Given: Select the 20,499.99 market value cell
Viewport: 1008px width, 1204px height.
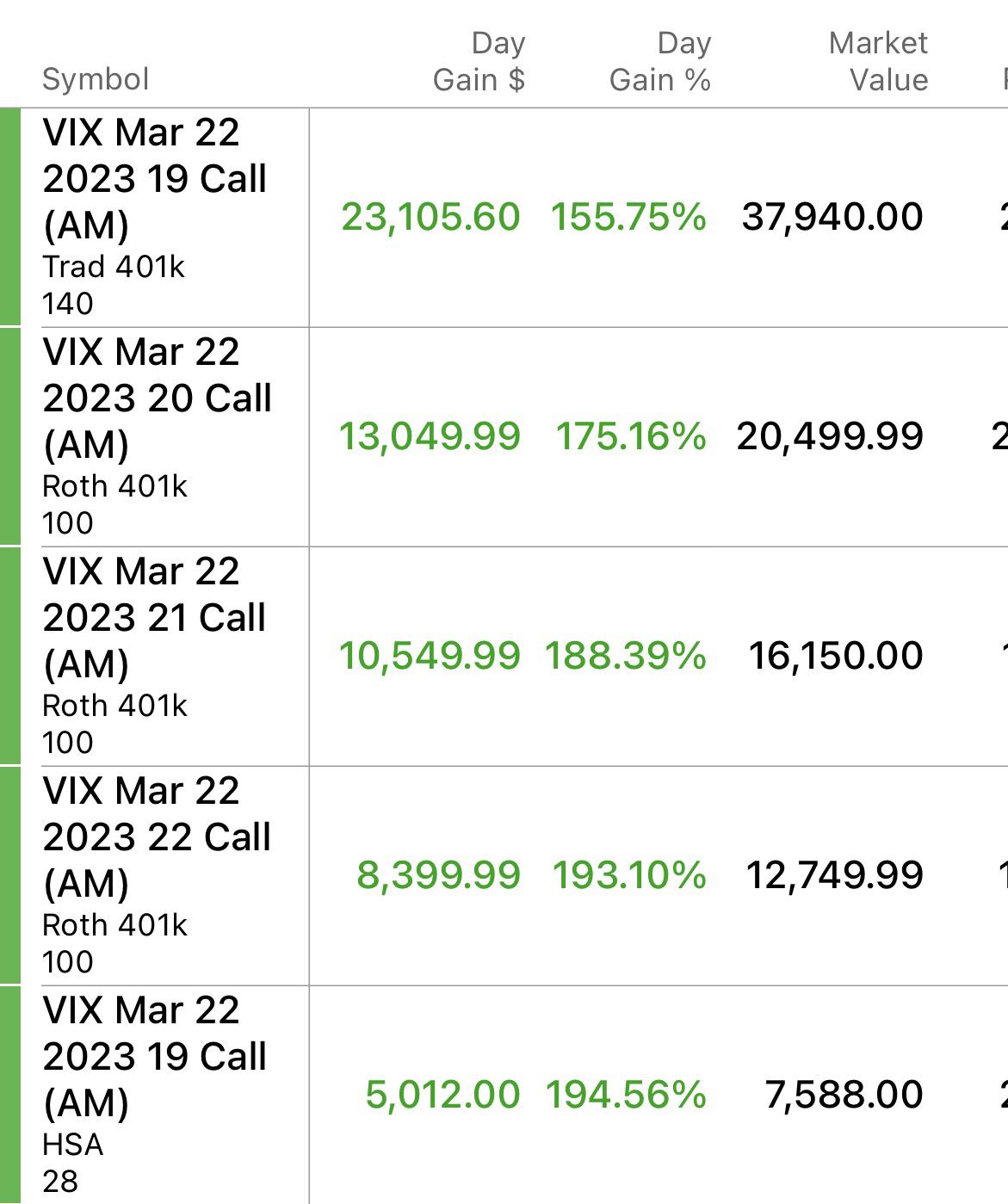Looking at the screenshot, I should point(830,436).
